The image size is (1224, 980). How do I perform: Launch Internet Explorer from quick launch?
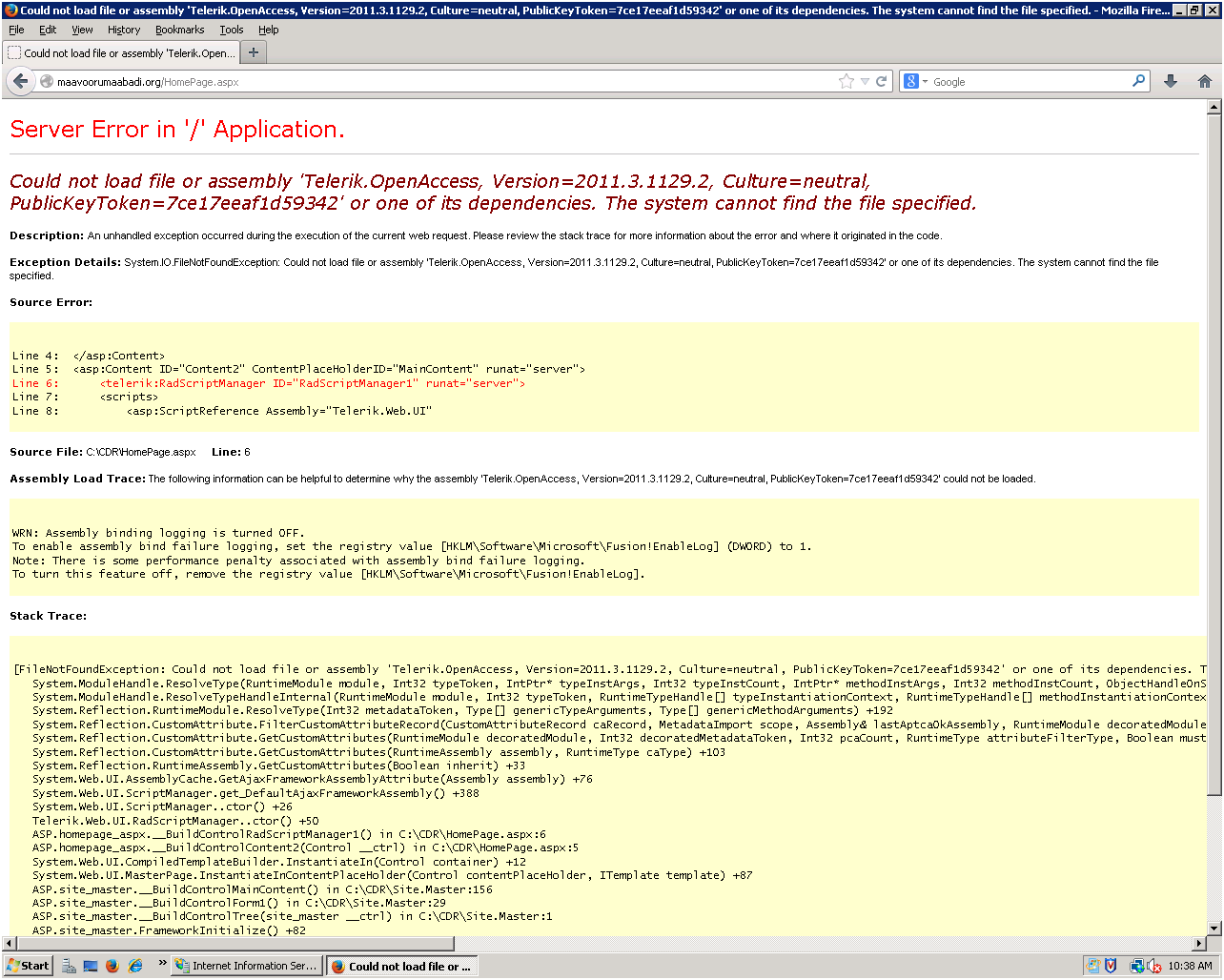135,966
